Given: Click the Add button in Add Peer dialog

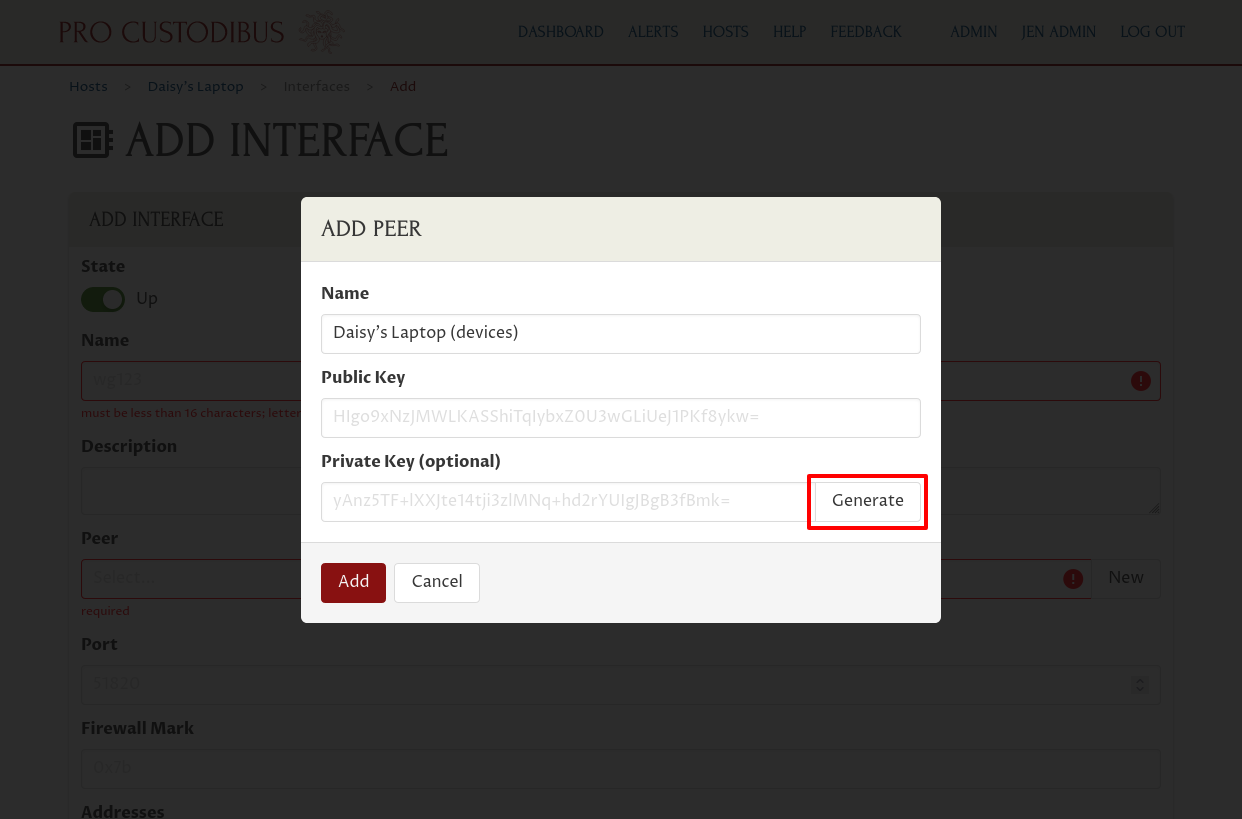Looking at the screenshot, I should (x=353, y=582).
